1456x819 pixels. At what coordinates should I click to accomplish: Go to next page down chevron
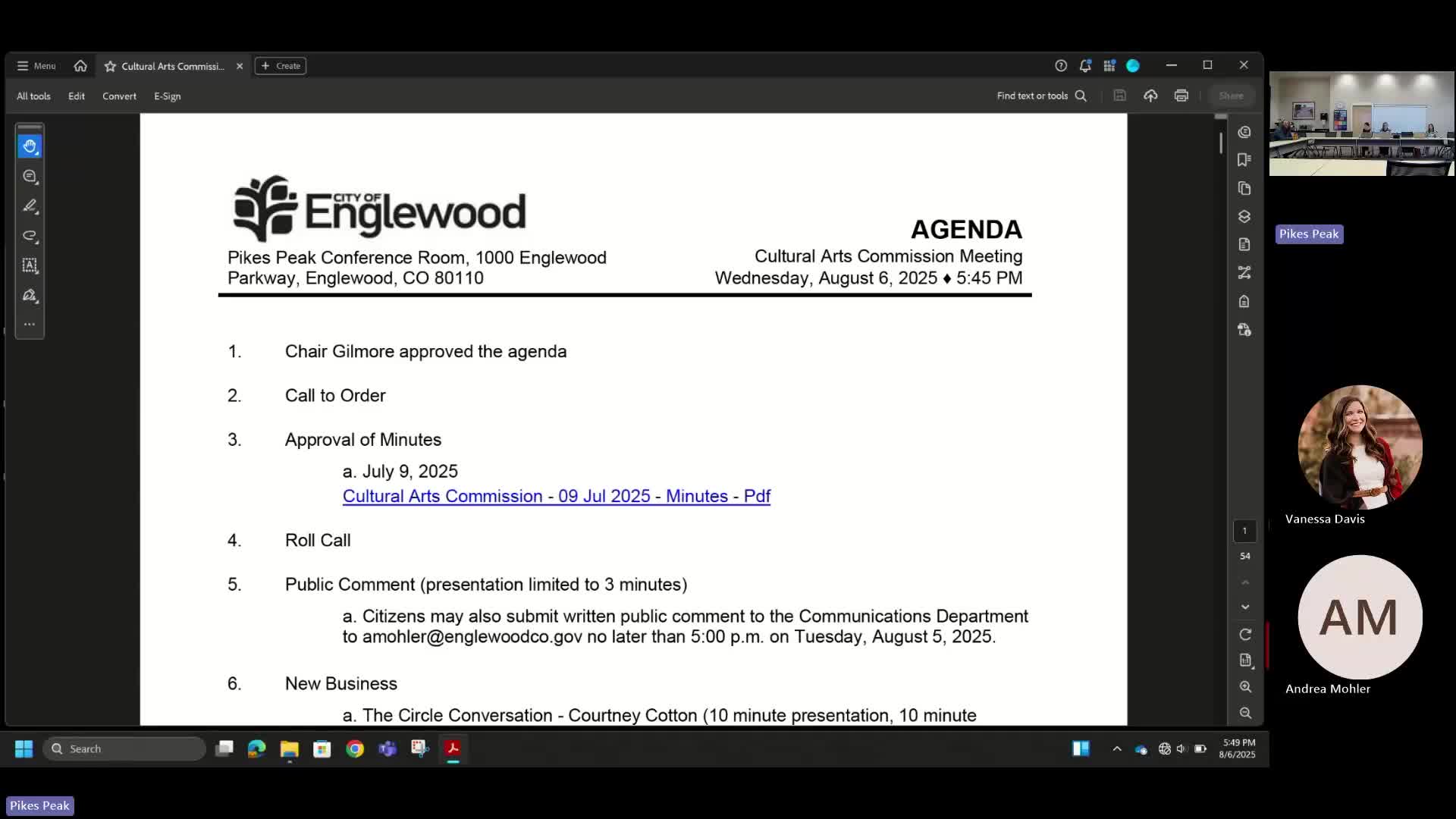[1244, 607]
